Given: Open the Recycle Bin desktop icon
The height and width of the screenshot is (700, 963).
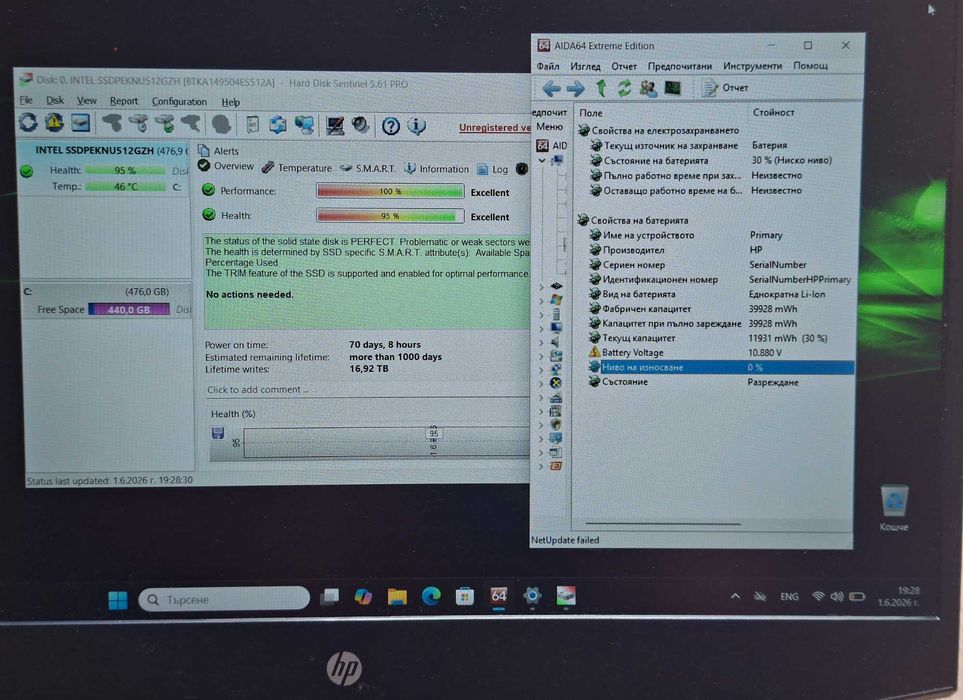Looking at the screenshot, I should 894,508.
